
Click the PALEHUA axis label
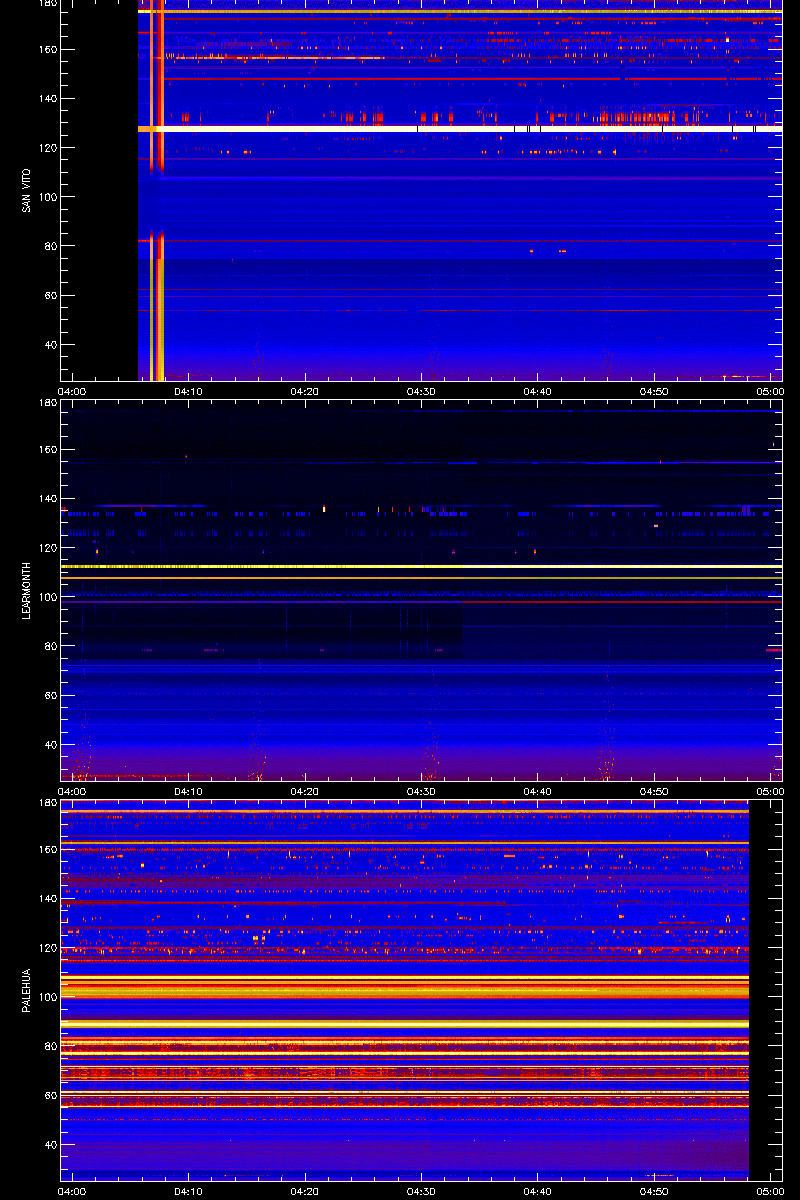point(27,991)
